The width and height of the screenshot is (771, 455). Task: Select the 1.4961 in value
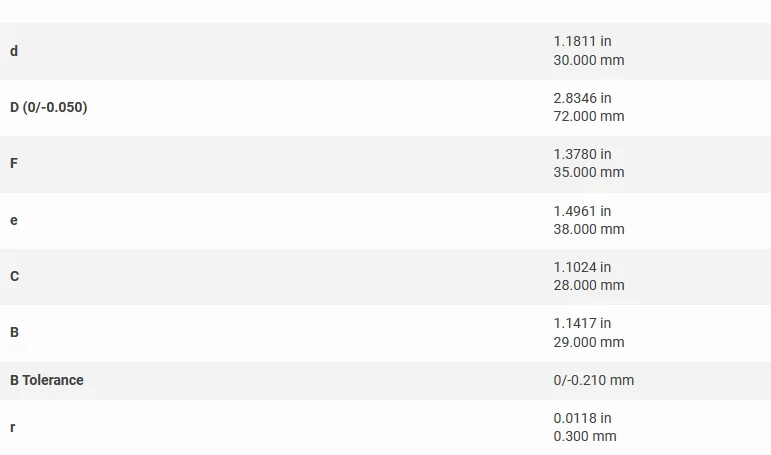point(582,211)
